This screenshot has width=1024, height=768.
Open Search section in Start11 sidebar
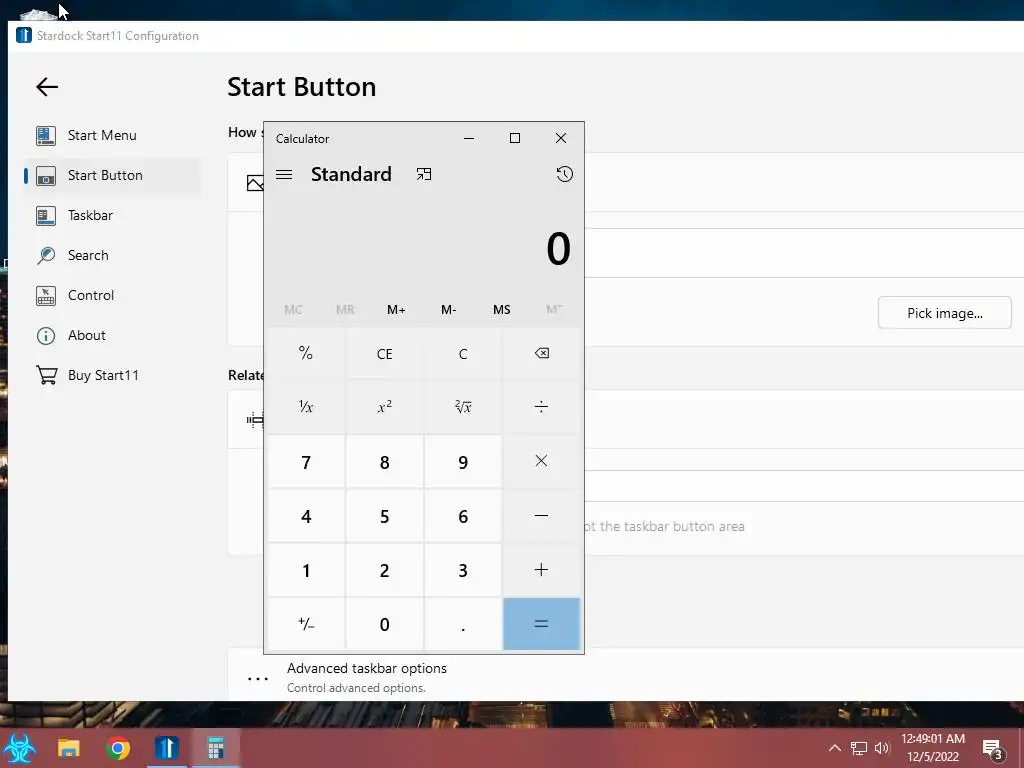(x=111, y=255)
